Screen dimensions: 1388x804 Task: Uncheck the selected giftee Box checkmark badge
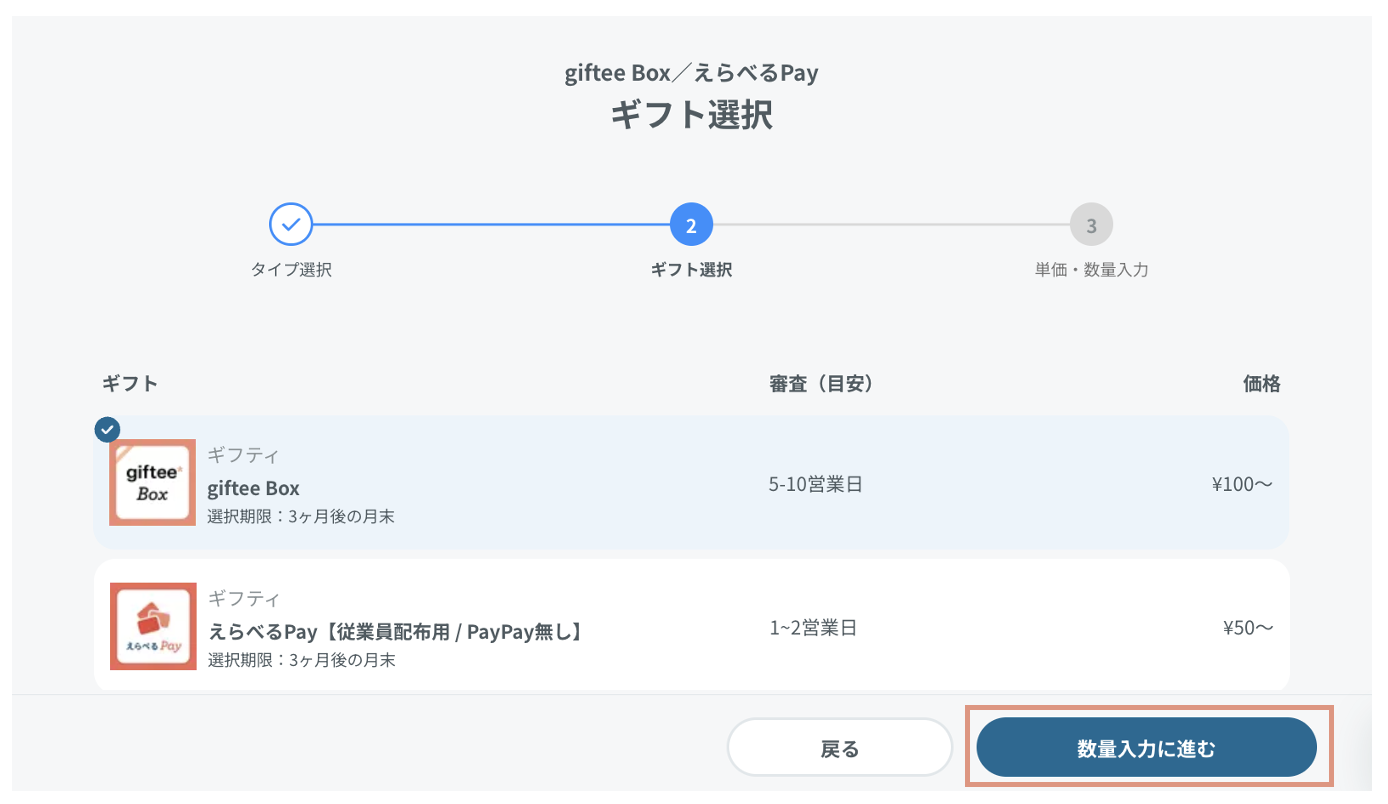pos(107,429)
